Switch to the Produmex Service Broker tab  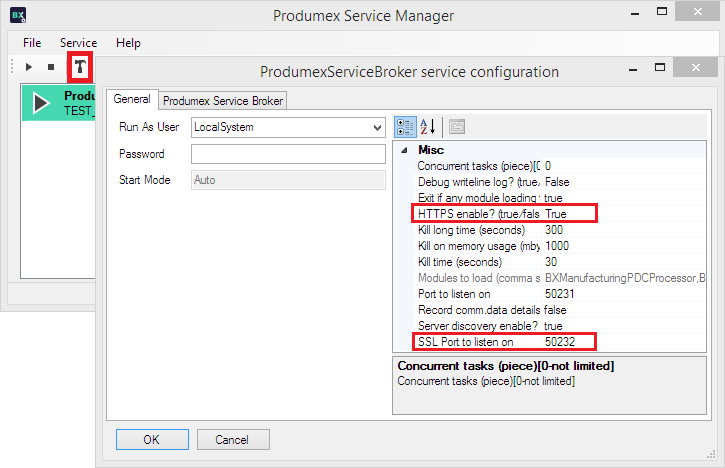(x=224, y=100)
